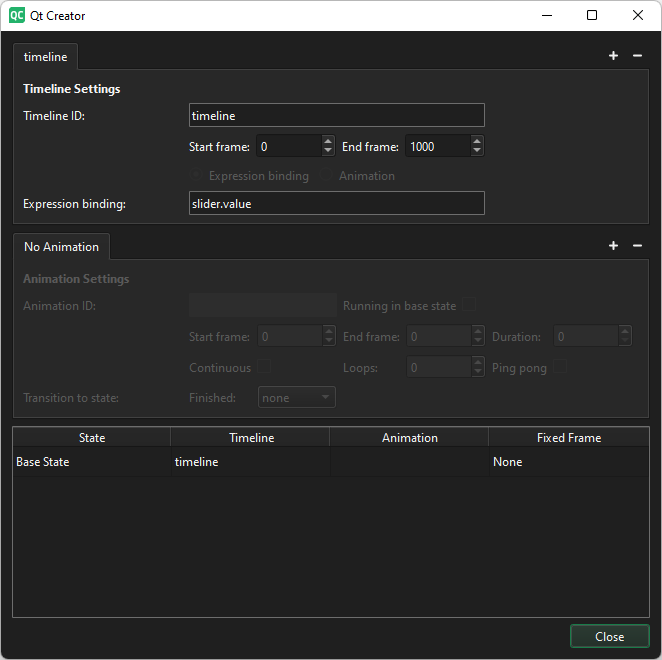662x660 pixels.
Task: Click the Fixed Frame None cell
Action: click(568, 462)
